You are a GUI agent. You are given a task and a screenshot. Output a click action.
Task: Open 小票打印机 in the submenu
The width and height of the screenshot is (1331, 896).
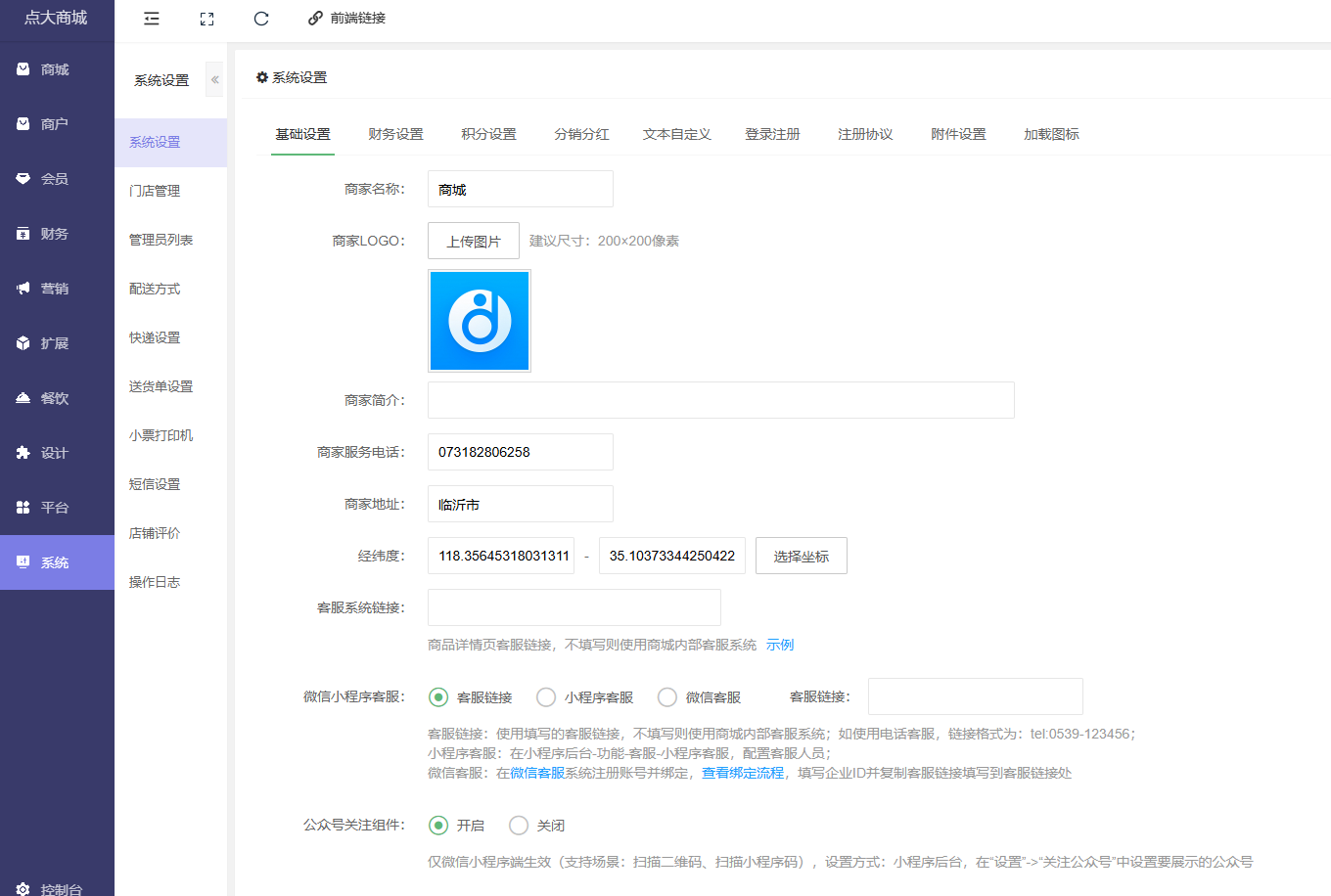click(x=170, y=435)
